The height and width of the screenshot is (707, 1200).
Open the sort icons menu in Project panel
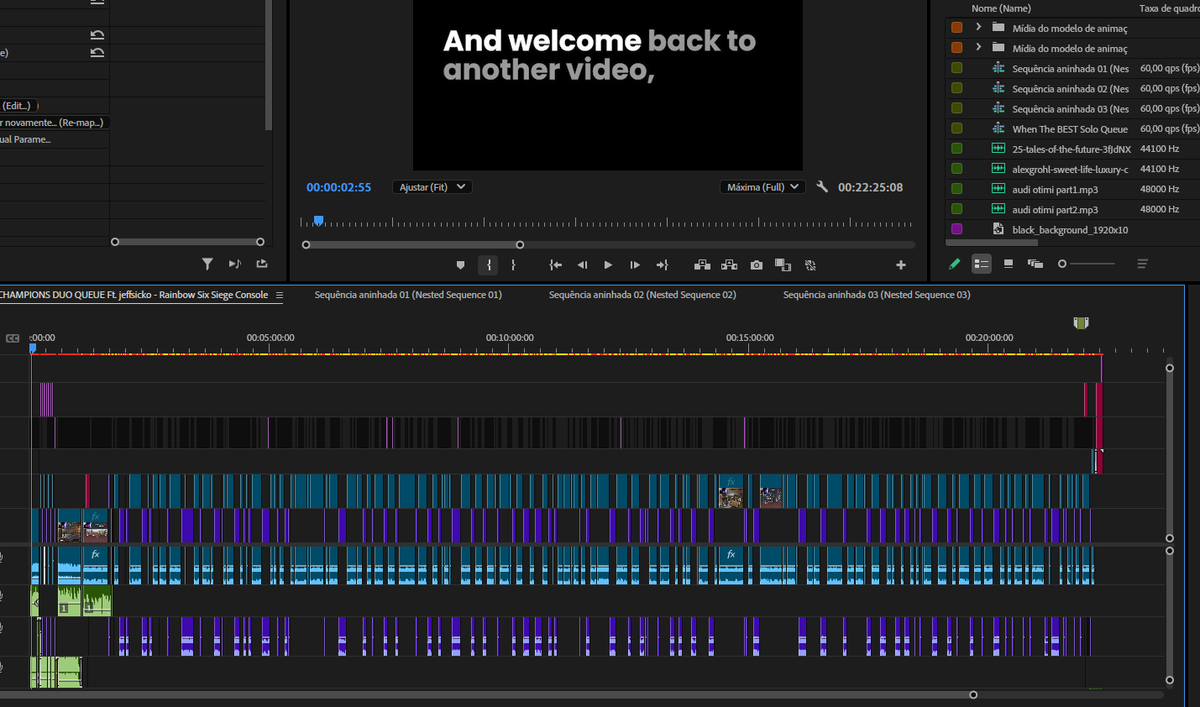pyautogui.click(x=1142, y=264)
